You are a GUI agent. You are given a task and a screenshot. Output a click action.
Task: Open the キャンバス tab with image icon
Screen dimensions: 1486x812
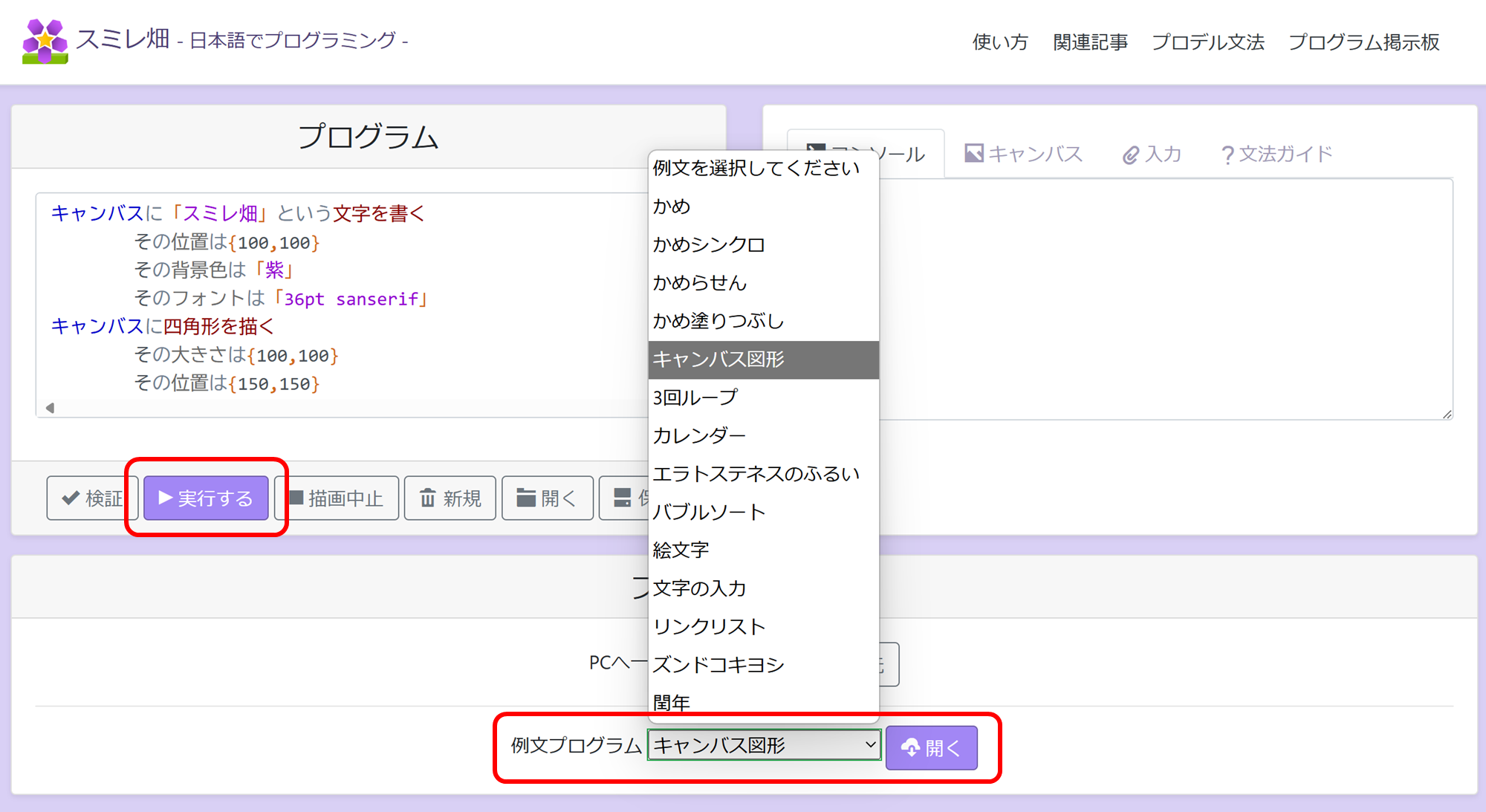(x=1024, y=154)
